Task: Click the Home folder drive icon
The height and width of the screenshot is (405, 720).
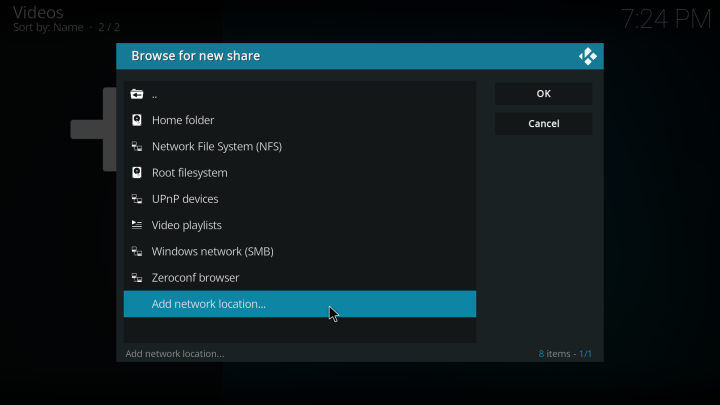Action: click(x=137, y=121)
